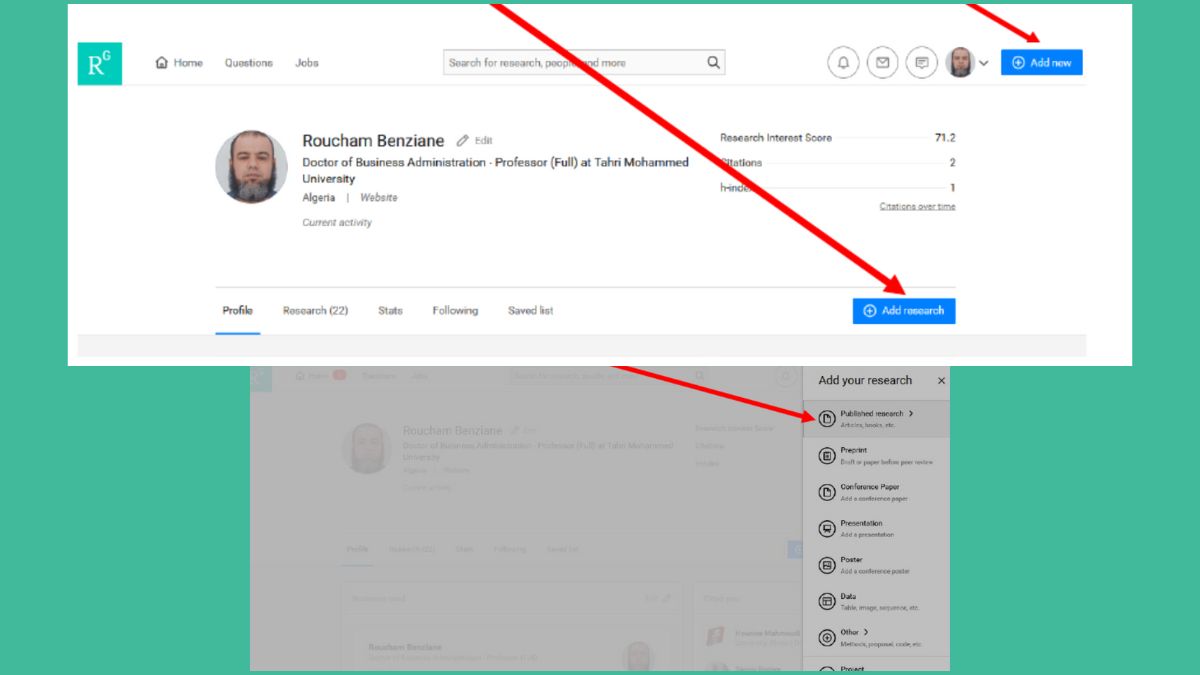Click the blue Add new button
The image size is (1200, 675).
click(x=1041, y=62)
